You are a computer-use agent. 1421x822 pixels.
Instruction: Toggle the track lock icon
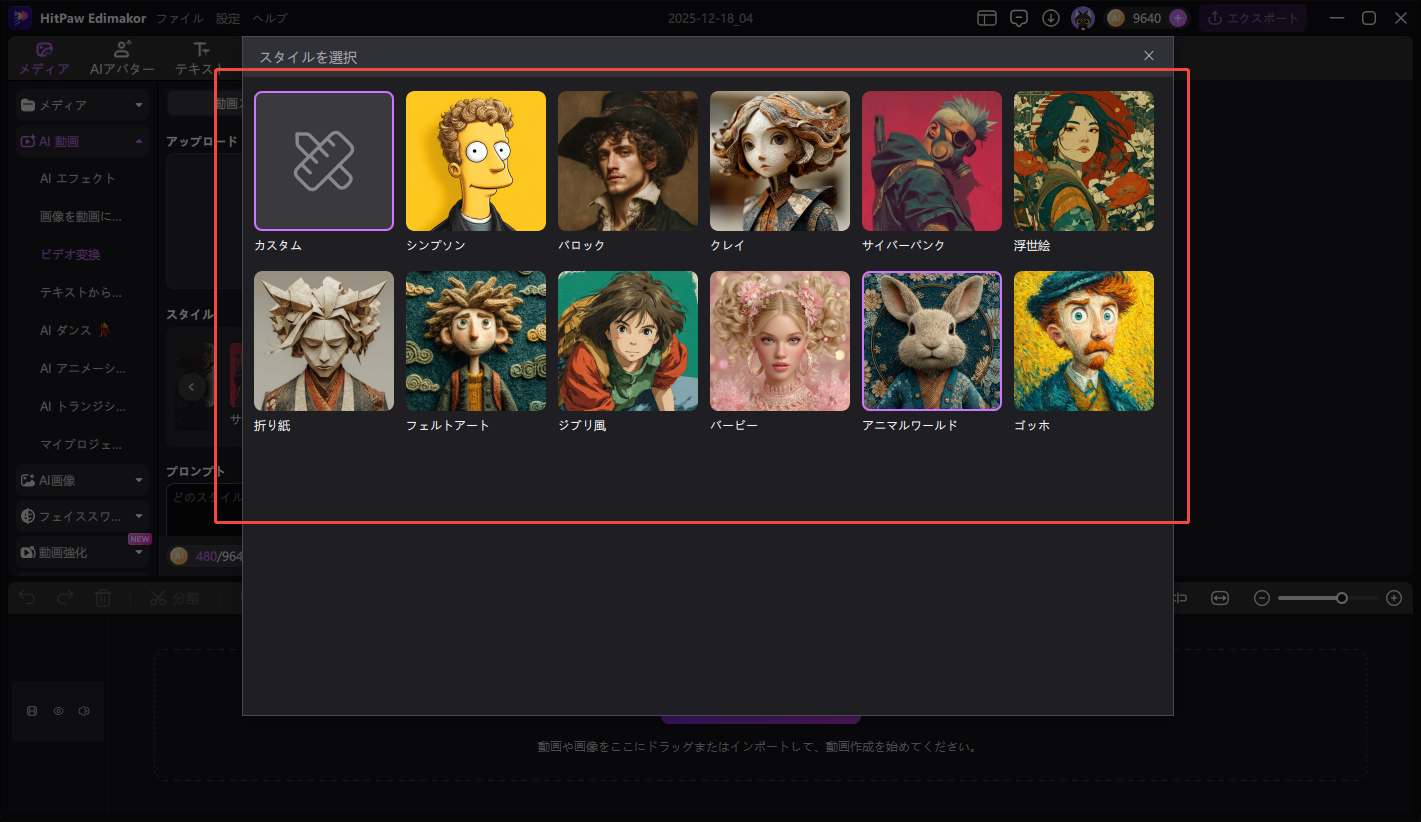pos(32,711)
